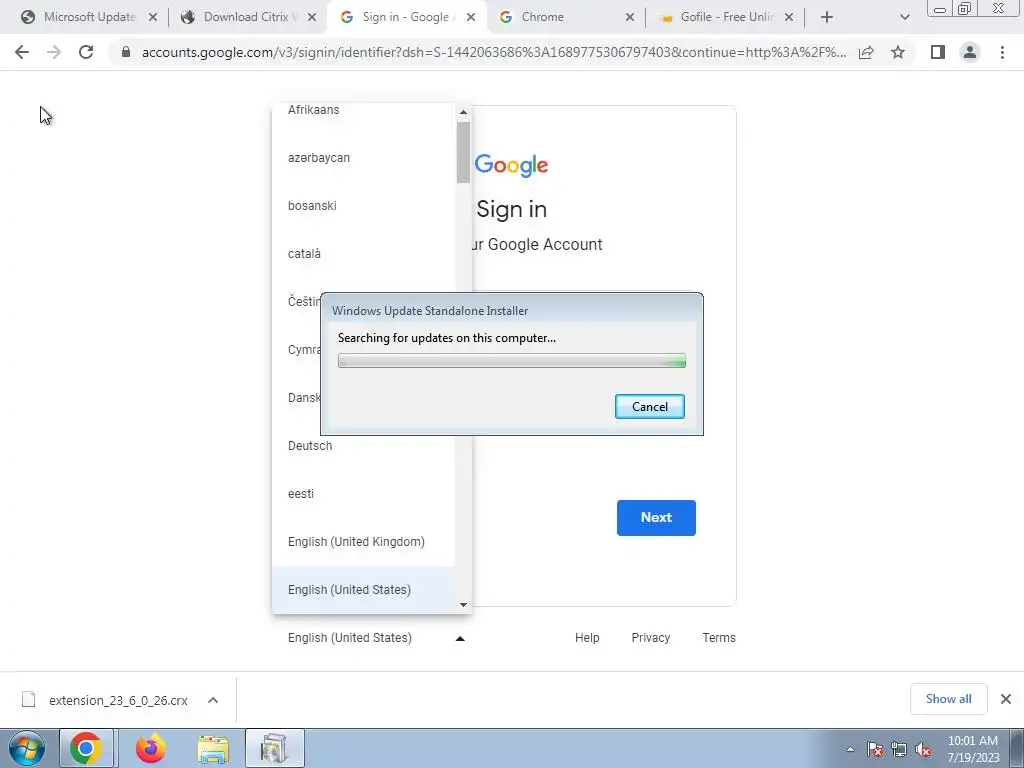Image resolution: width=1024 pixels, height=768 pixels.
Task: Click the language list scrollbar thumb
Action: 464,152
